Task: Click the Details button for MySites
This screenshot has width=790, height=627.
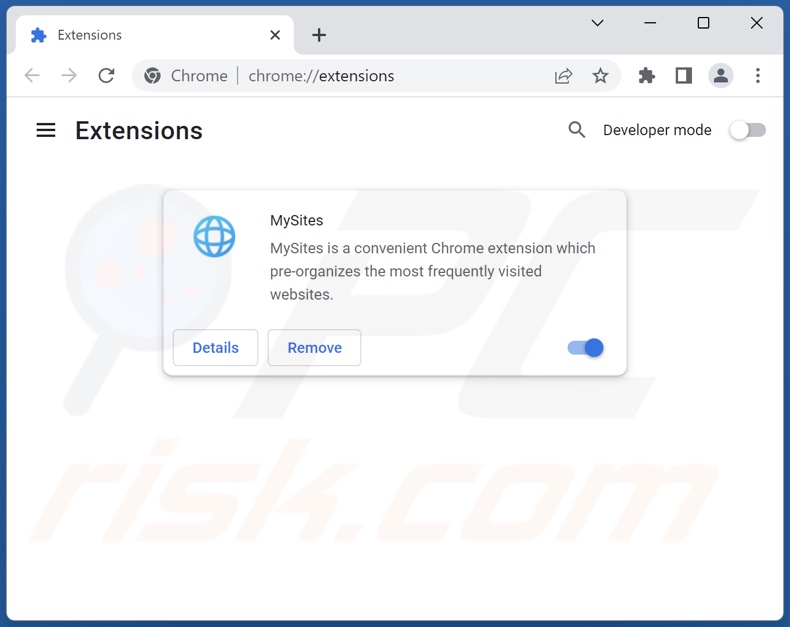Action: [216, 348]
